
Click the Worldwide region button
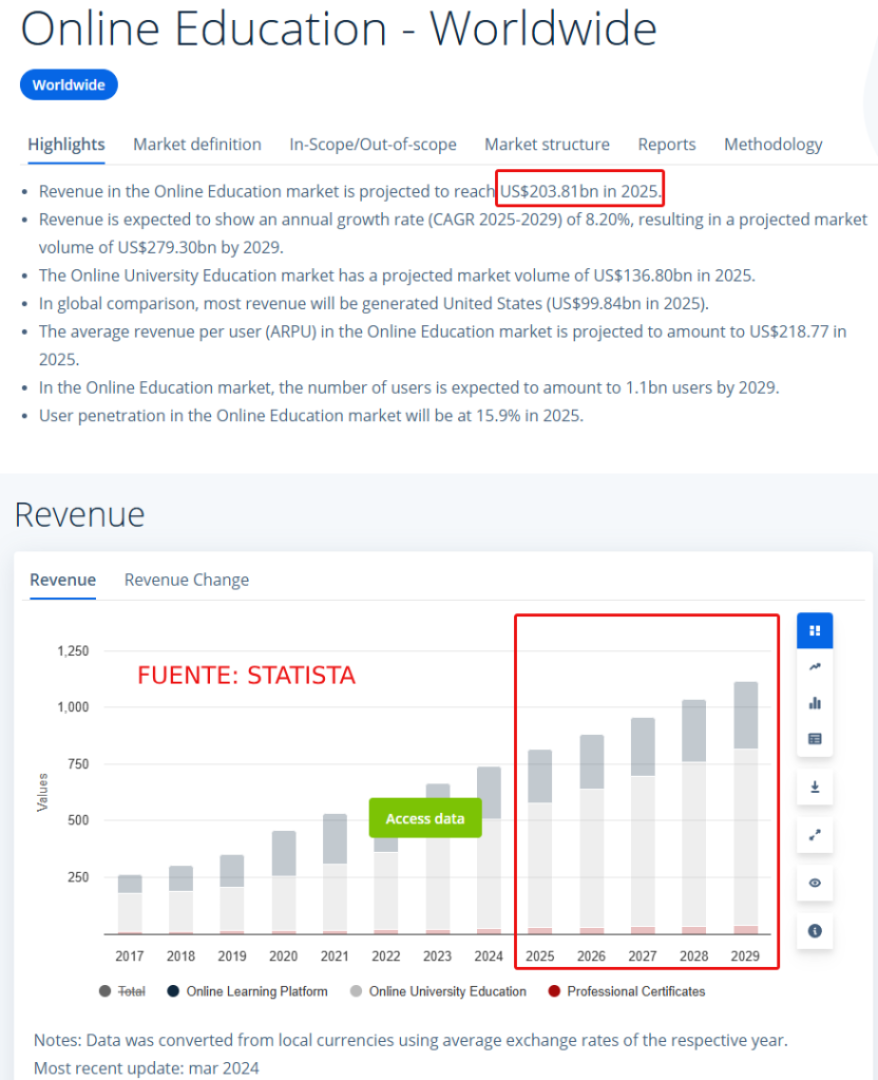tap(69, 85)
